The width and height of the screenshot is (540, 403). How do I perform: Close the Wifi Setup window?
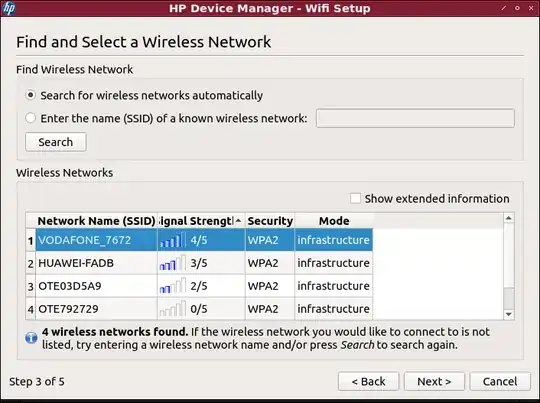pyautogui.click(x=531, y=8)
